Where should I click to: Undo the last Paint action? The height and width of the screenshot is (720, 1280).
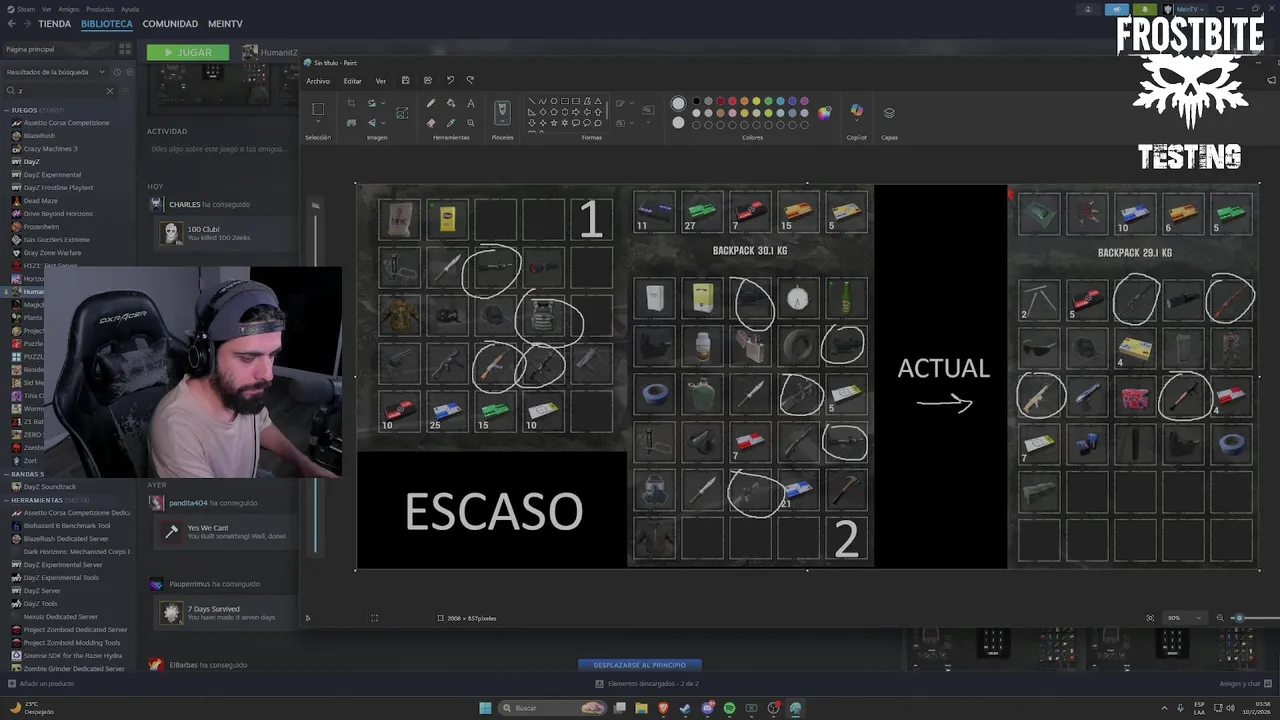pyautogui.click(x=450, y=81)
